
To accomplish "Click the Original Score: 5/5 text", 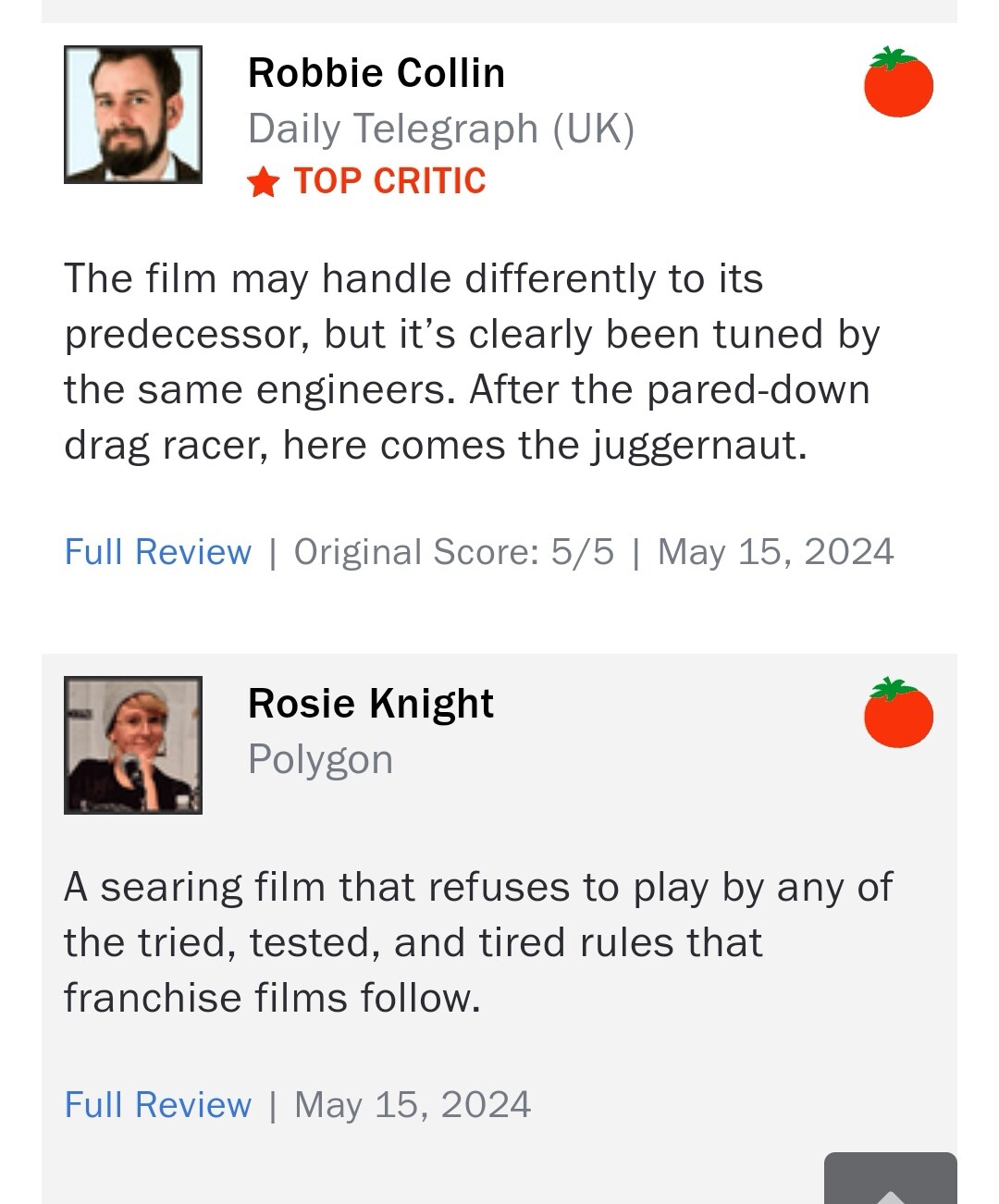I will pos(453,552).
